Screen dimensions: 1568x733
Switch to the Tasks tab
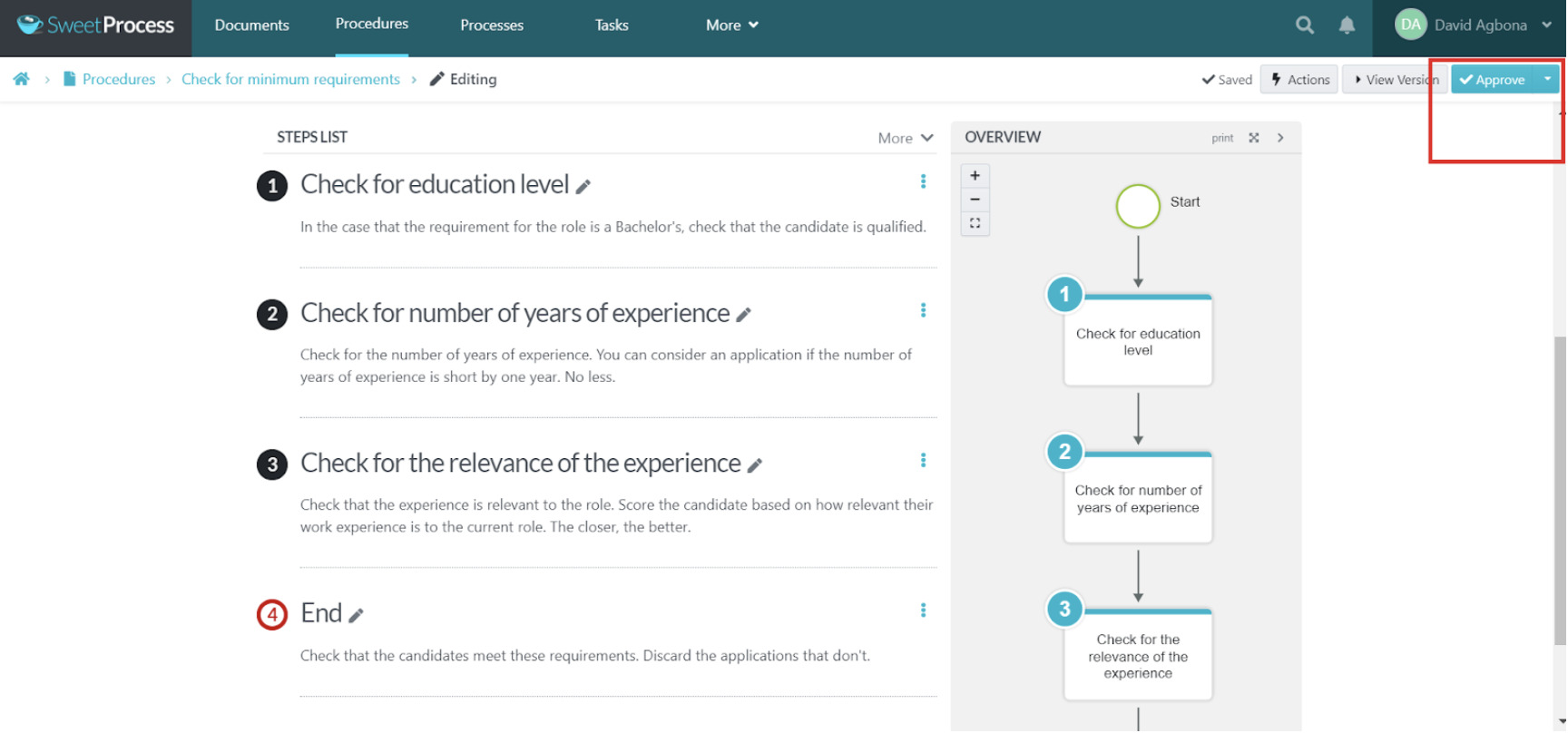click(612, 25)
